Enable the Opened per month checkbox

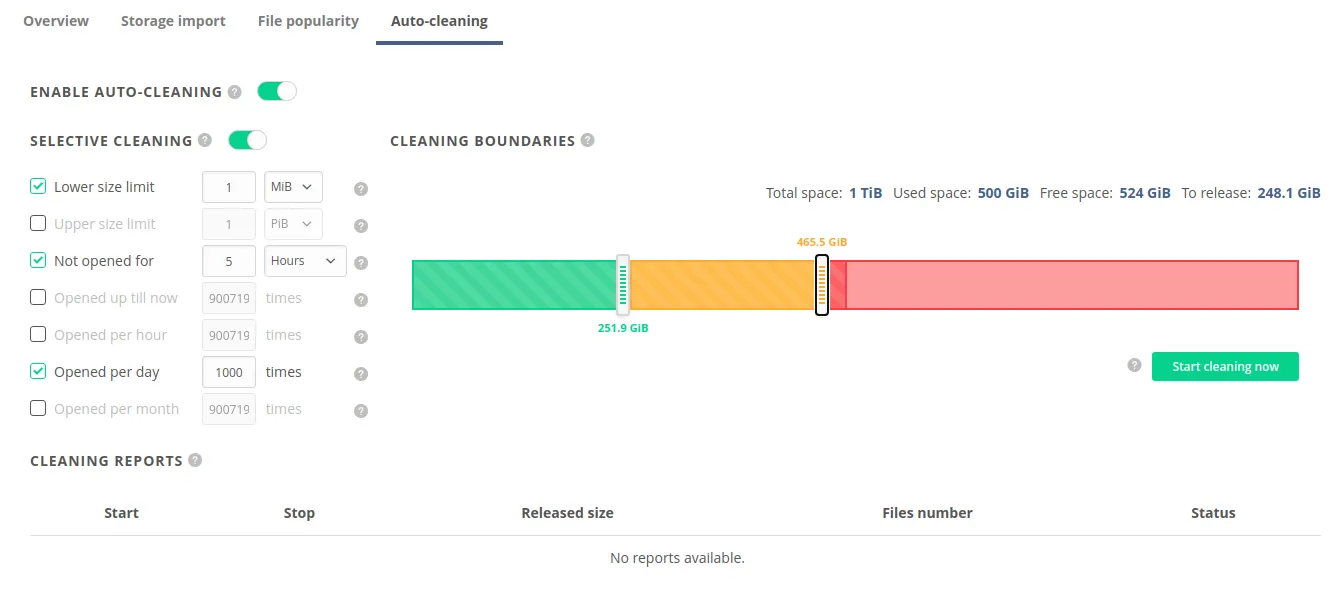point(37,408)
